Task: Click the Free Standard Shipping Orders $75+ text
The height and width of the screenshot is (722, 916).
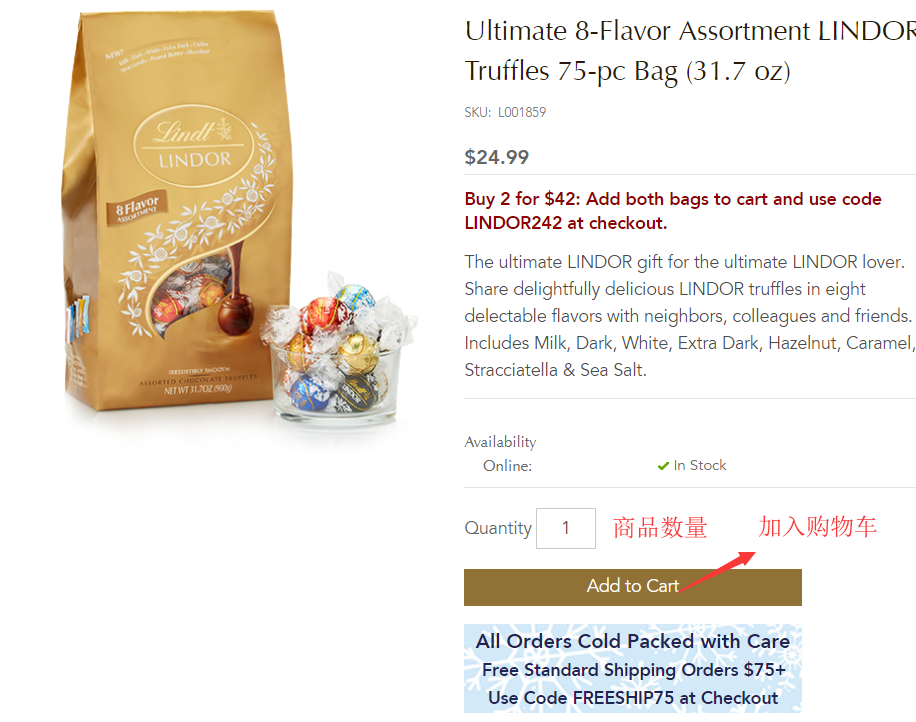Action: (633, 669)
